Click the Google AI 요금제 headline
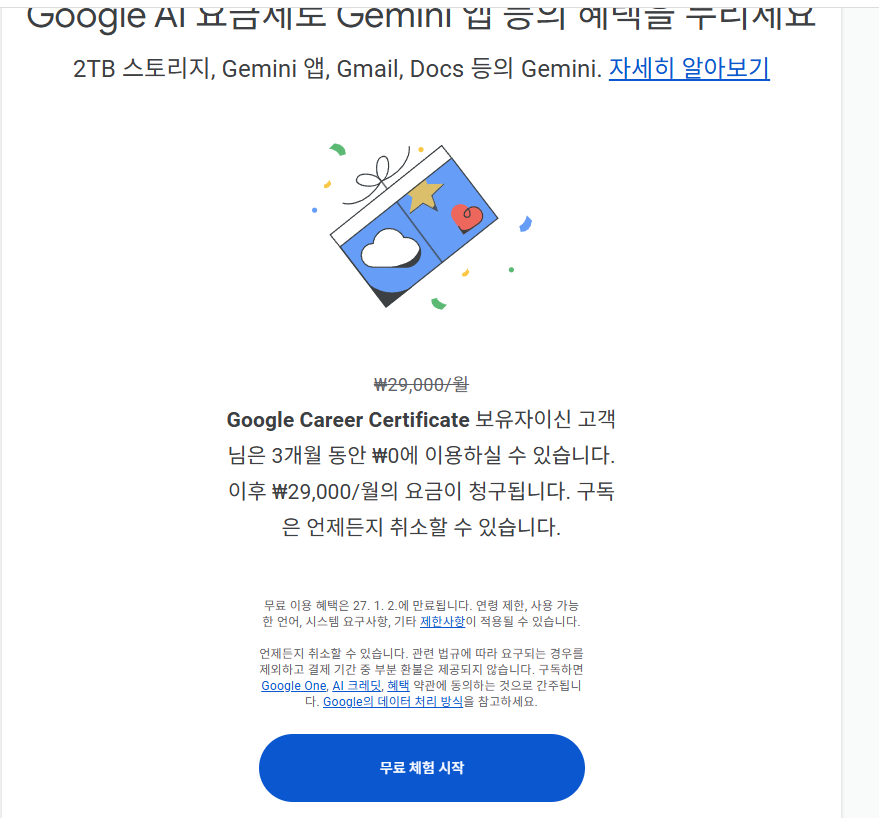 (421, 16)
